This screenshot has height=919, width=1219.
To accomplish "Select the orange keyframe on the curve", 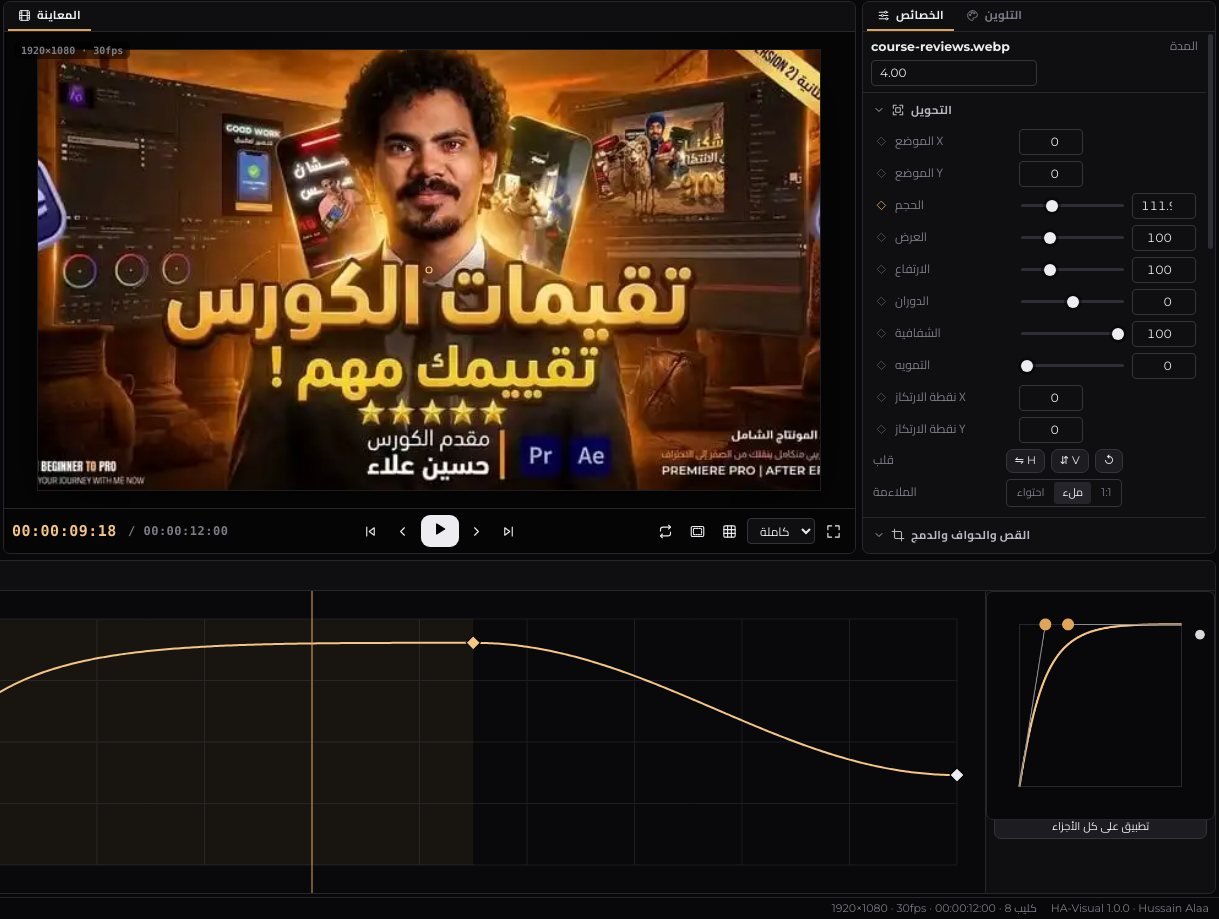I will (473, 643).
